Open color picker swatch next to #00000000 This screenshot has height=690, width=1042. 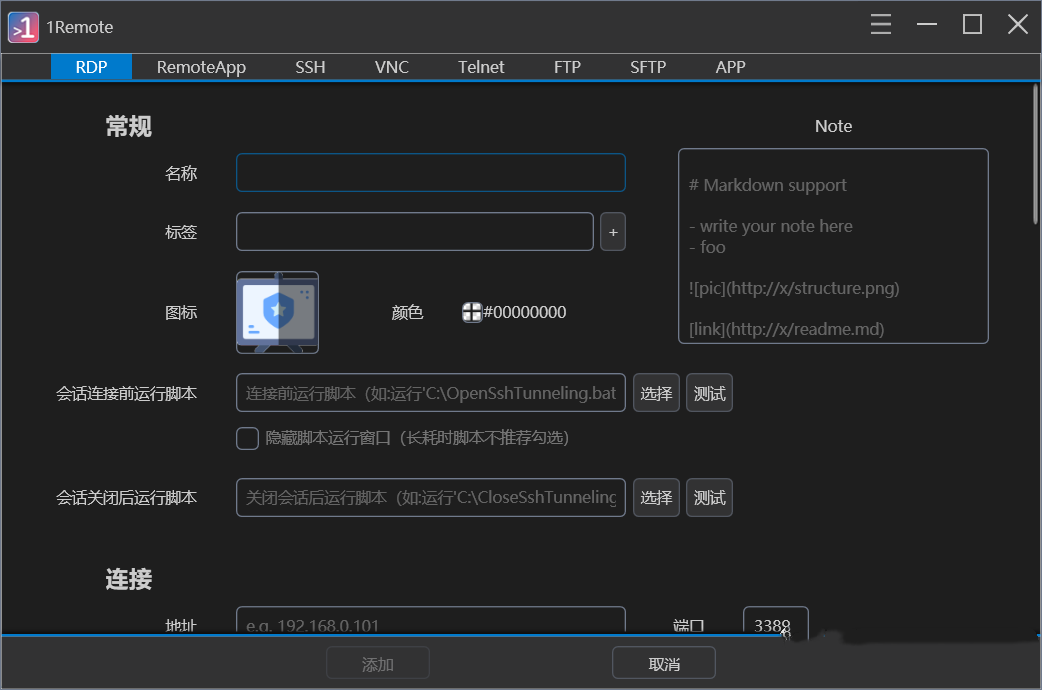[471, 312]
